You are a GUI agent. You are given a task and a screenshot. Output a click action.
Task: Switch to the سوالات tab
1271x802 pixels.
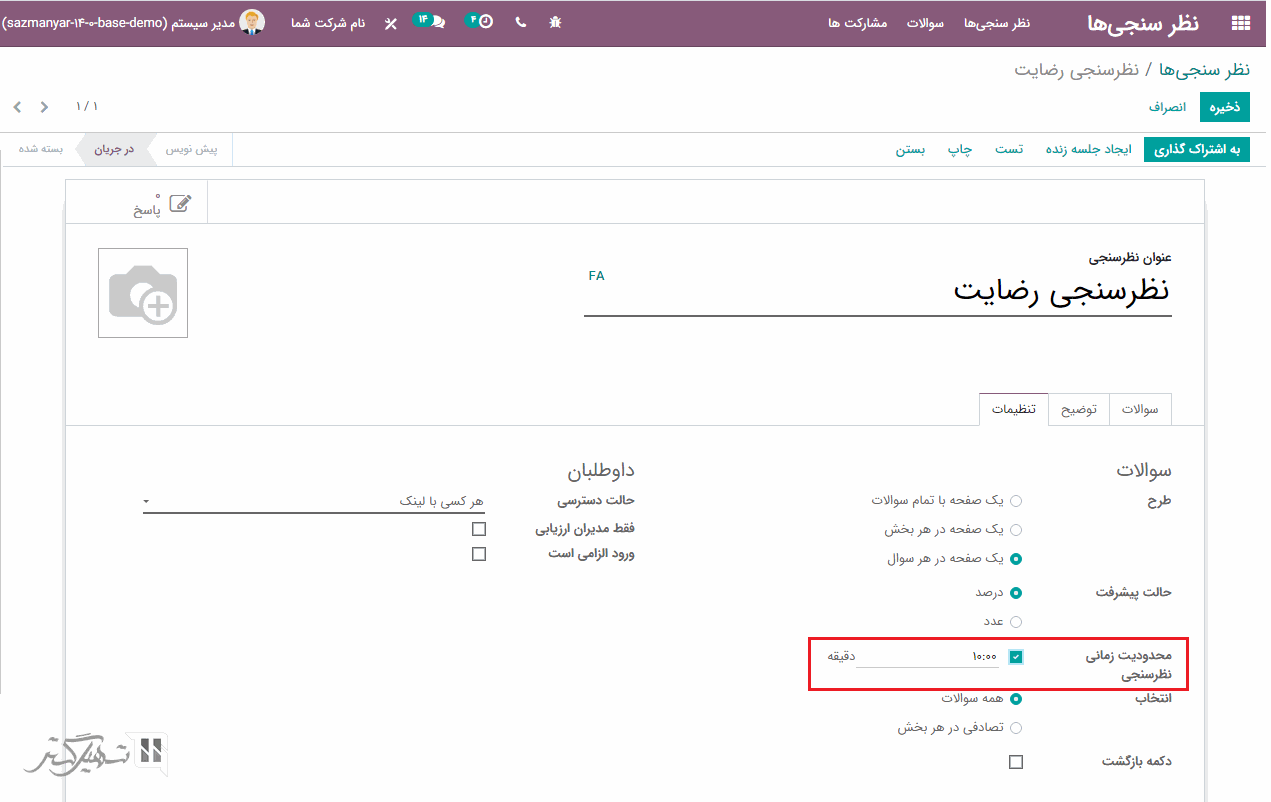point(1140,410)
